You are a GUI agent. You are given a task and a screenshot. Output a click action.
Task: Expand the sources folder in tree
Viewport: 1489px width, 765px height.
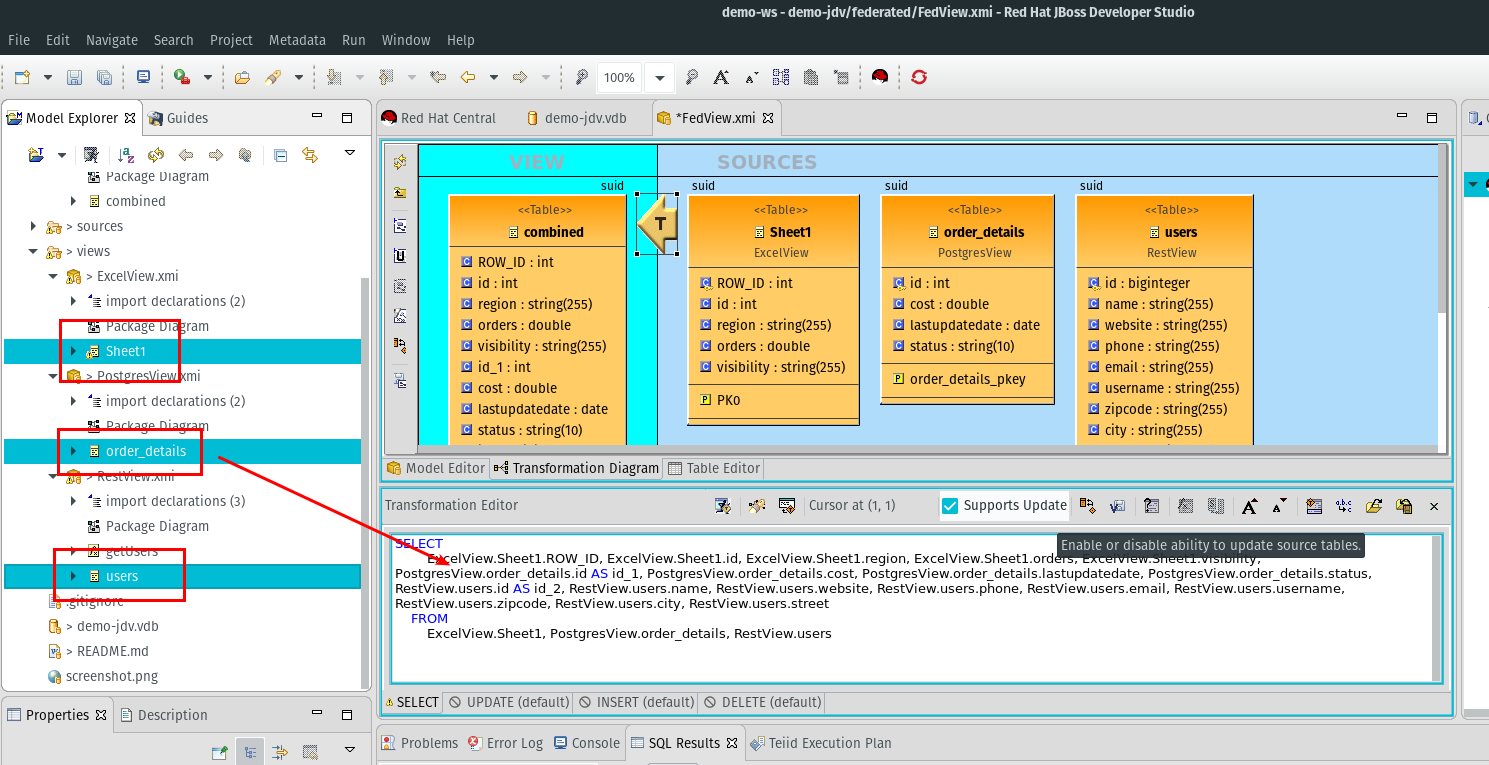pos(33,226)
